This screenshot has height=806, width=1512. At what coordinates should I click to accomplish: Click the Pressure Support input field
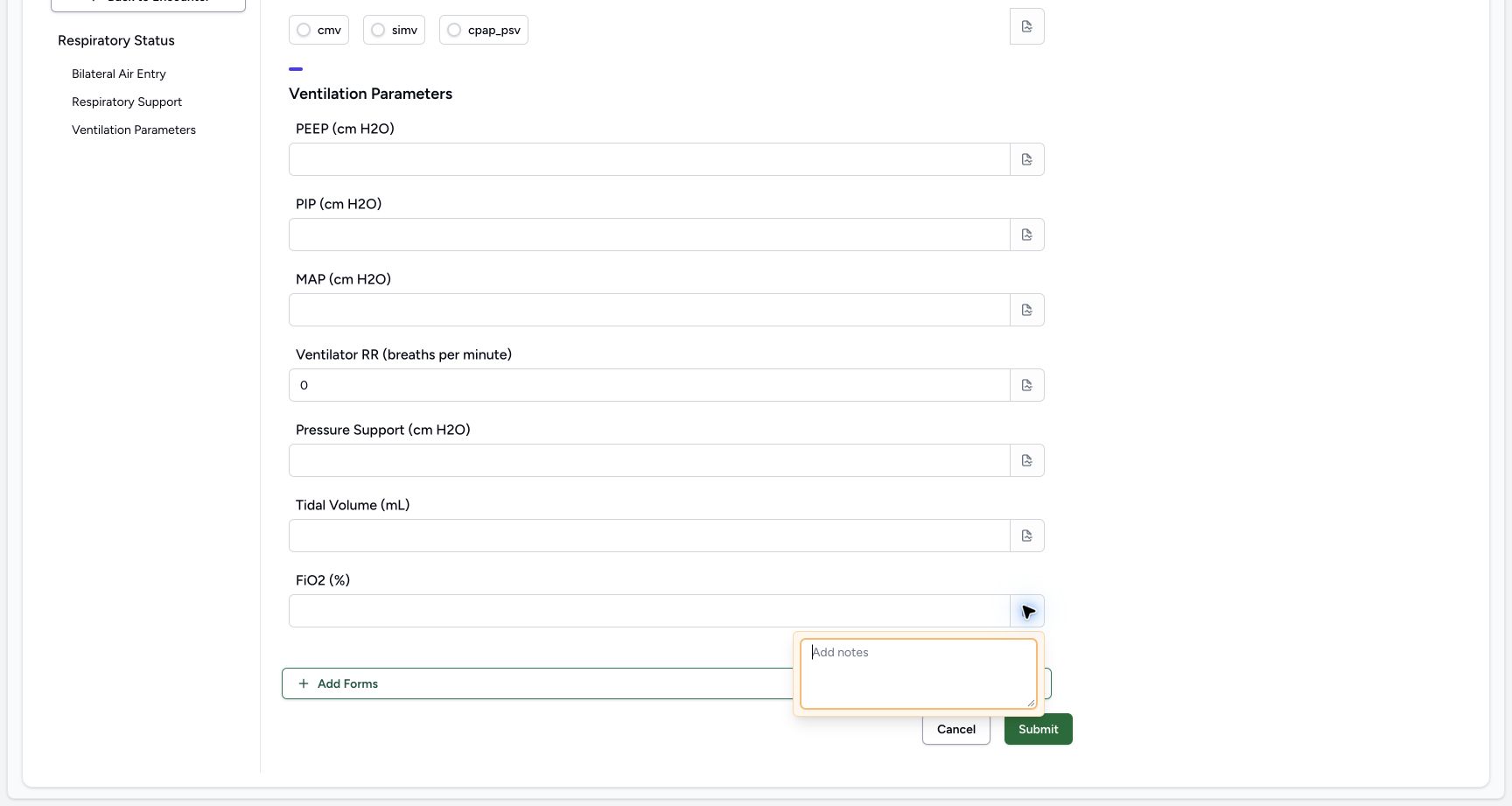pos(649,460)
